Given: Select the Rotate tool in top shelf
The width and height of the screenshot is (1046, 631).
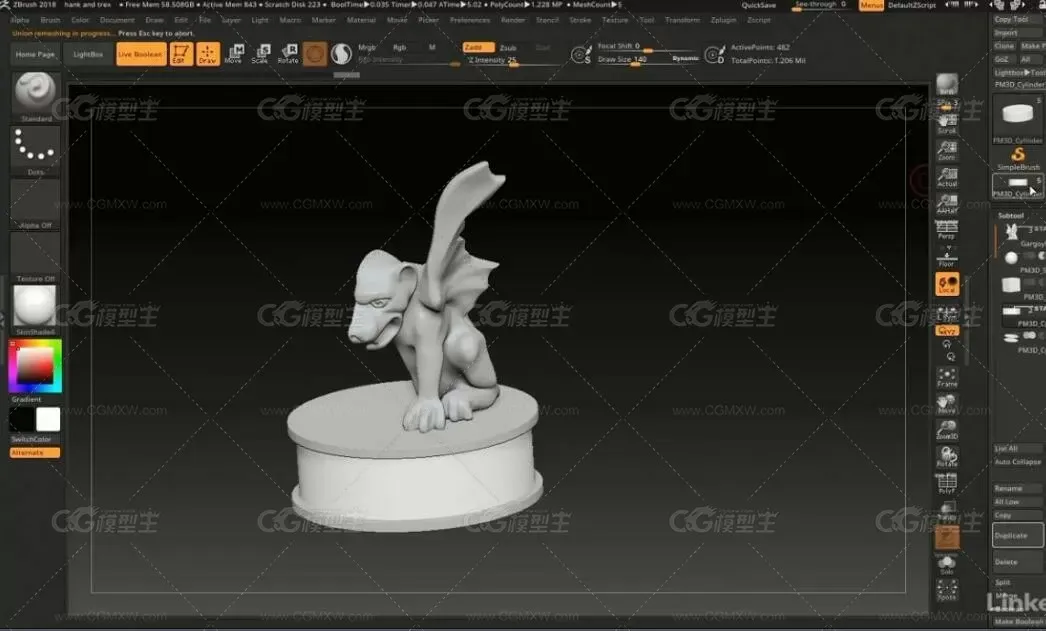Looking at the screenshot, I should coord(288,54).
